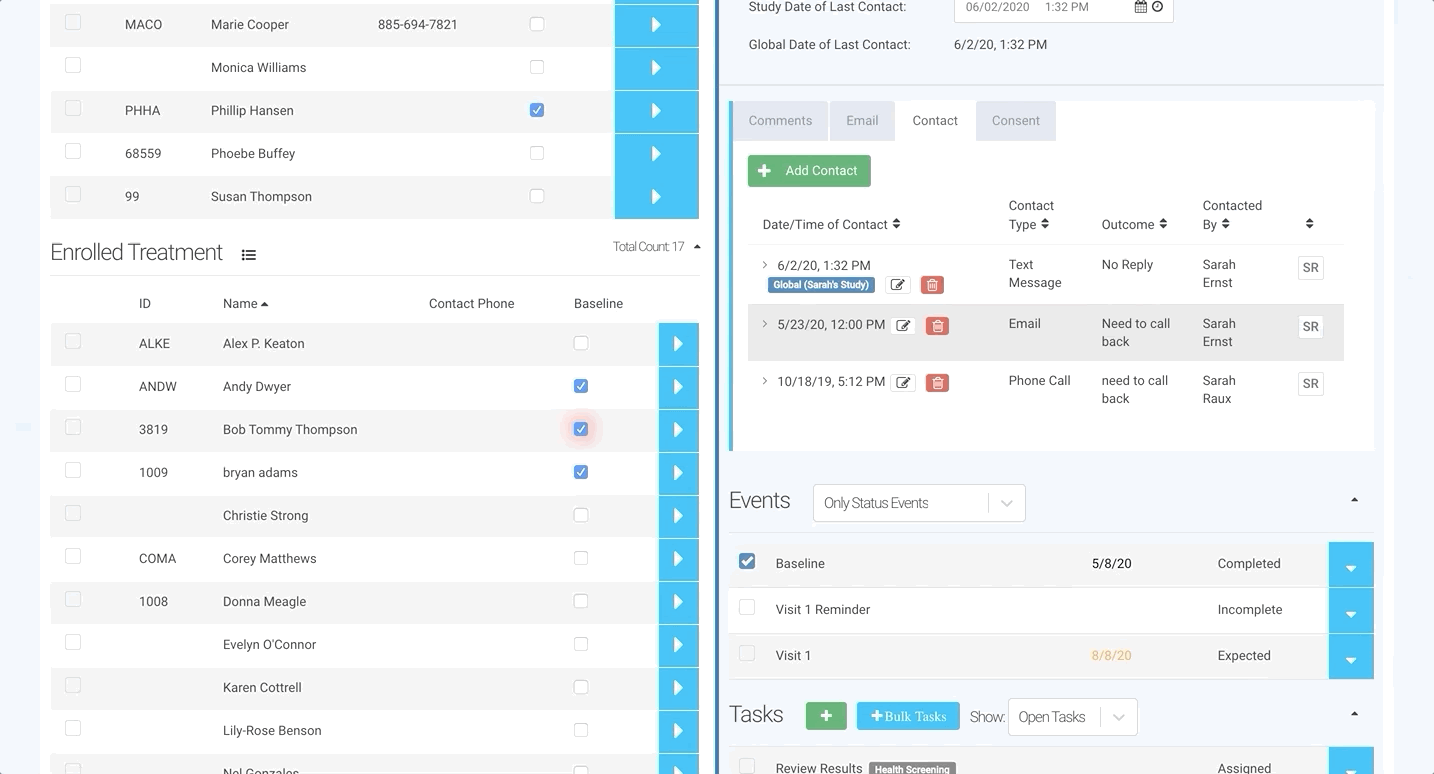Delete the 10/18/19 Phone Call contact

tap(937, 383)
